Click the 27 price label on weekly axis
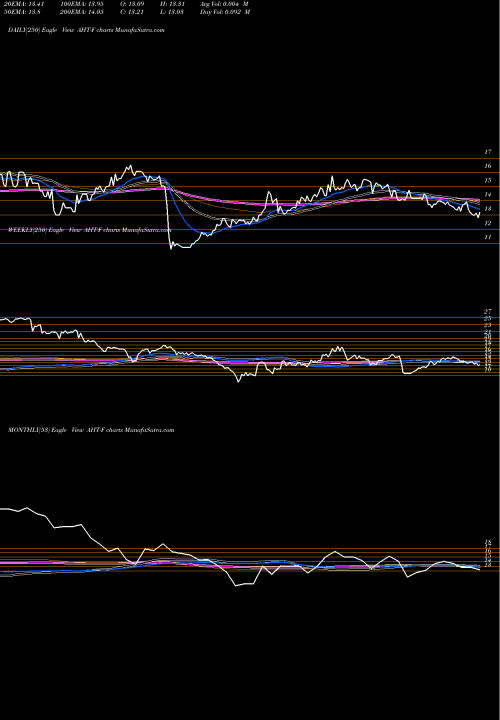 pos(488,312)
